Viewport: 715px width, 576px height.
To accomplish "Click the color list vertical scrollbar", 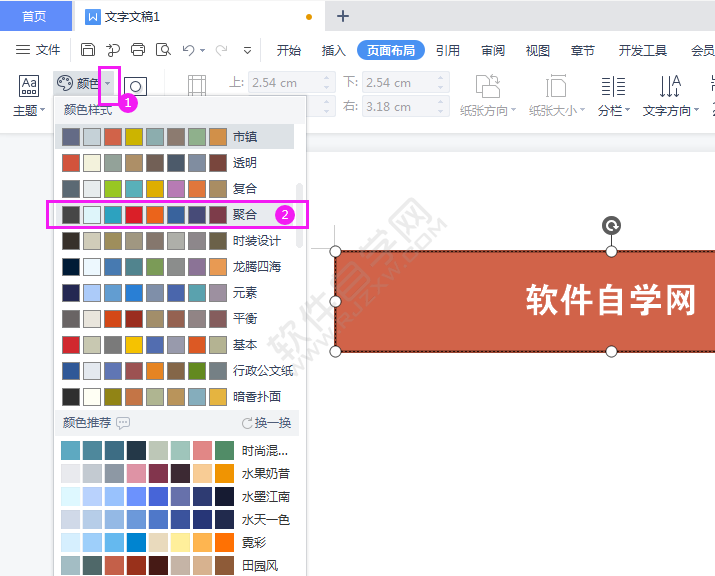I will pos(299,215).
